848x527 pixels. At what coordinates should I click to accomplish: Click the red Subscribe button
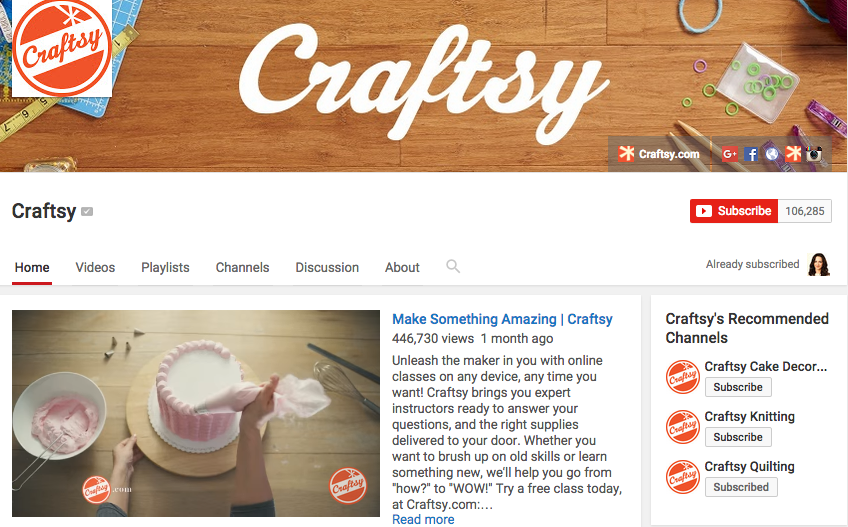click(x=734, y=211)
